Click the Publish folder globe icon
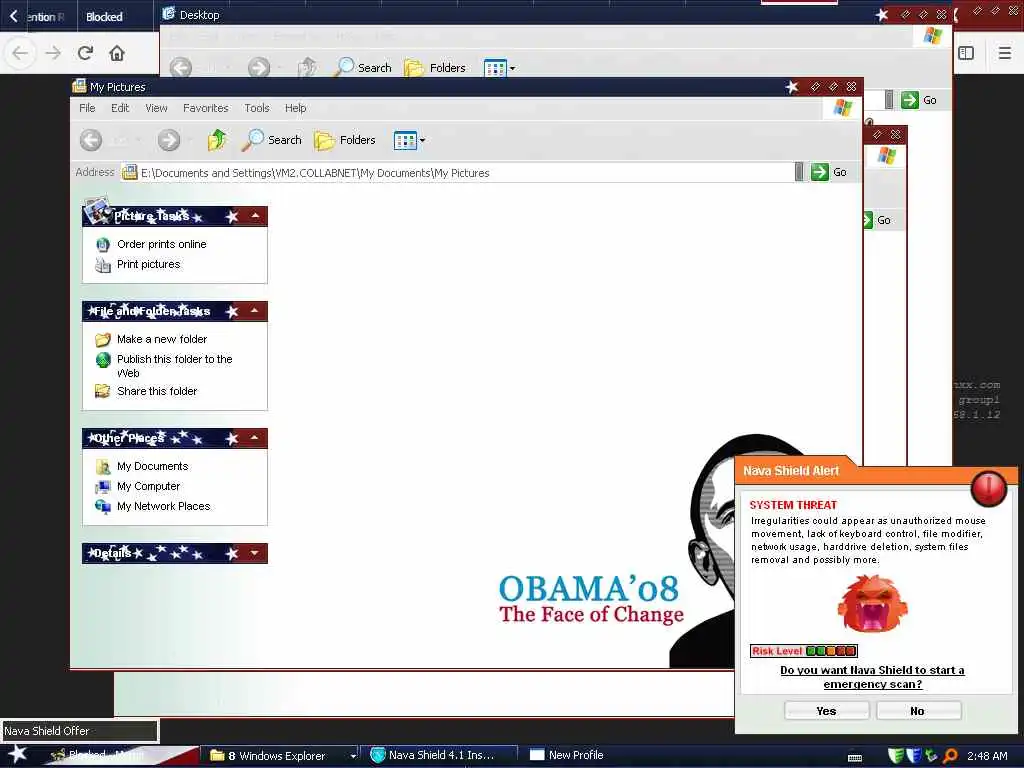This screenshot has height=768, width=1024. tap(103, 360)
